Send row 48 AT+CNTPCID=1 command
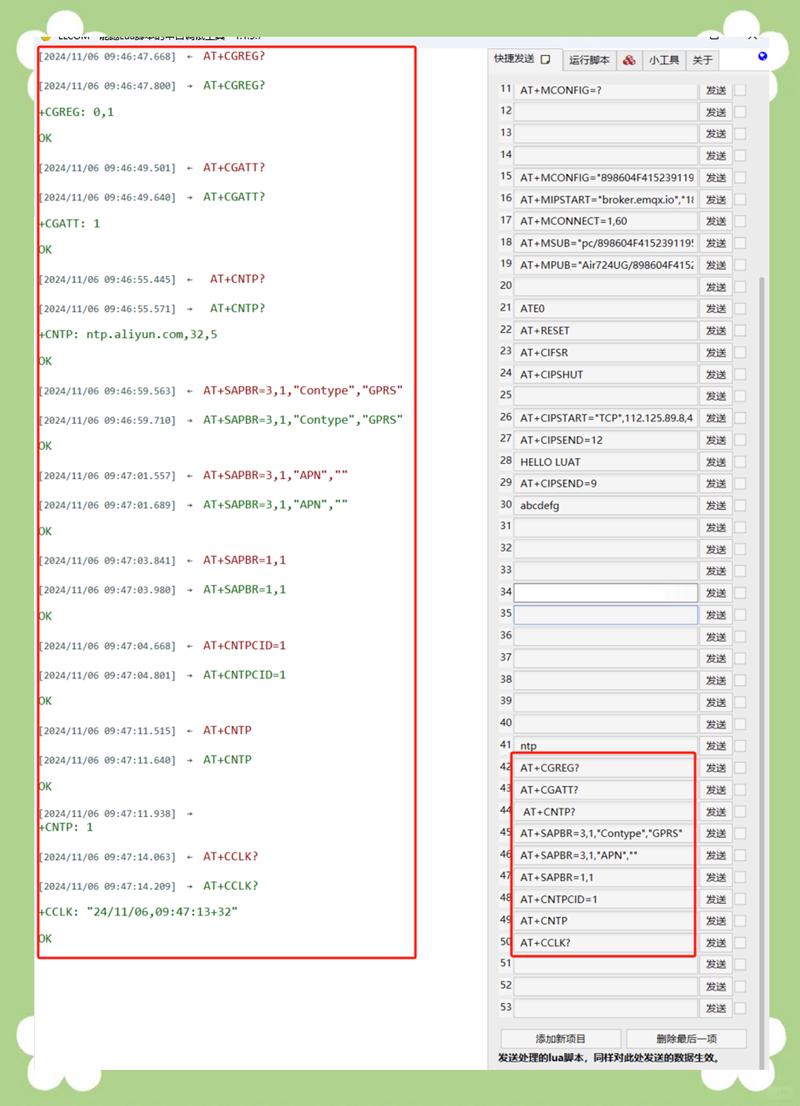Screen dimensions: 800x1106 [716, 899]
